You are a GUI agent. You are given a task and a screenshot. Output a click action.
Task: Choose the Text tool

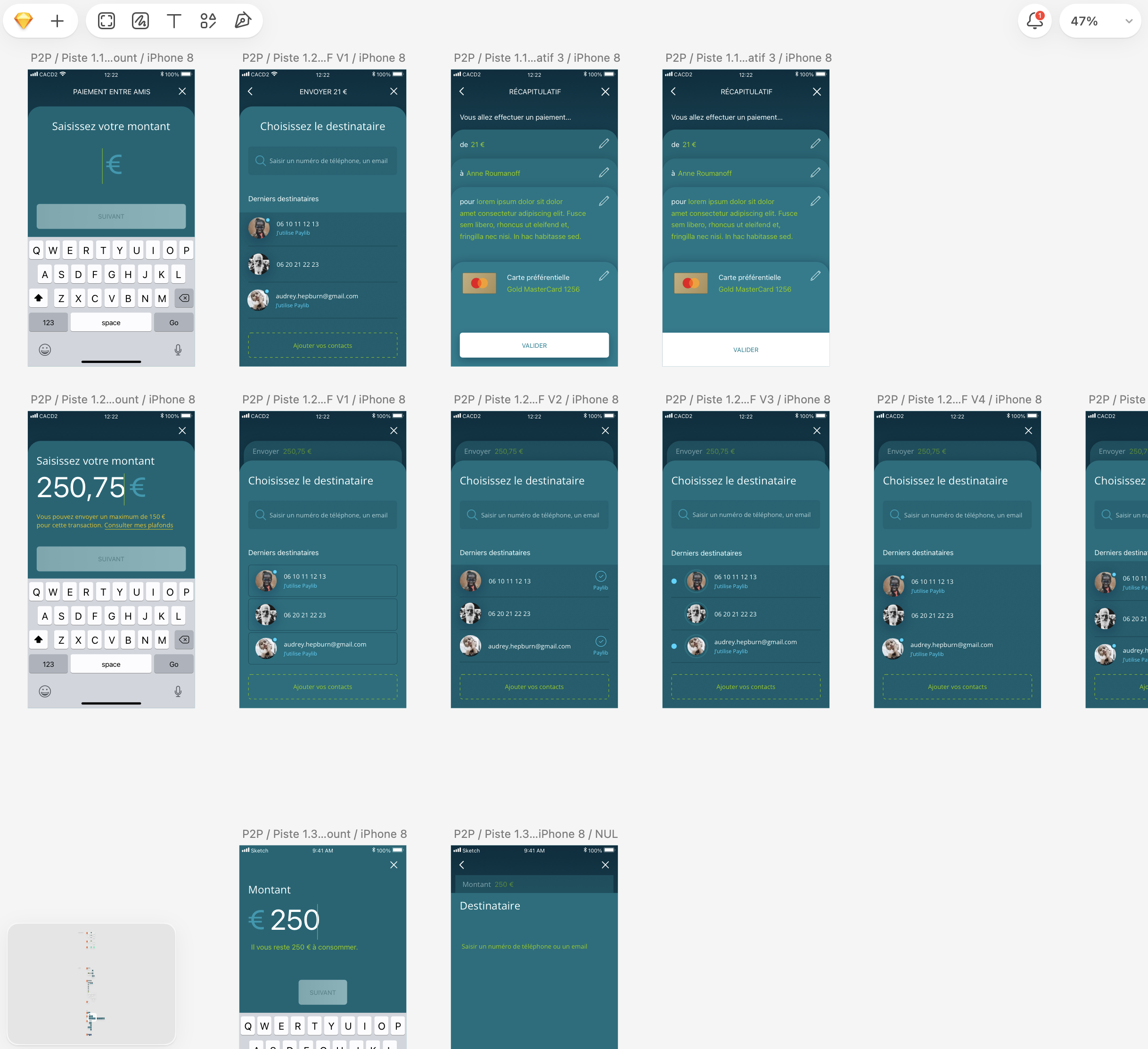[174, 21]
